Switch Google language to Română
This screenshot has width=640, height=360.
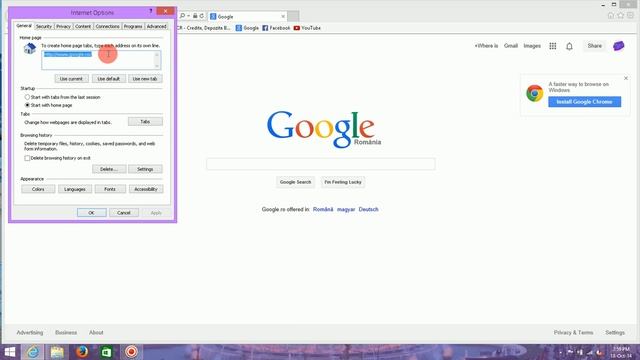323,209
